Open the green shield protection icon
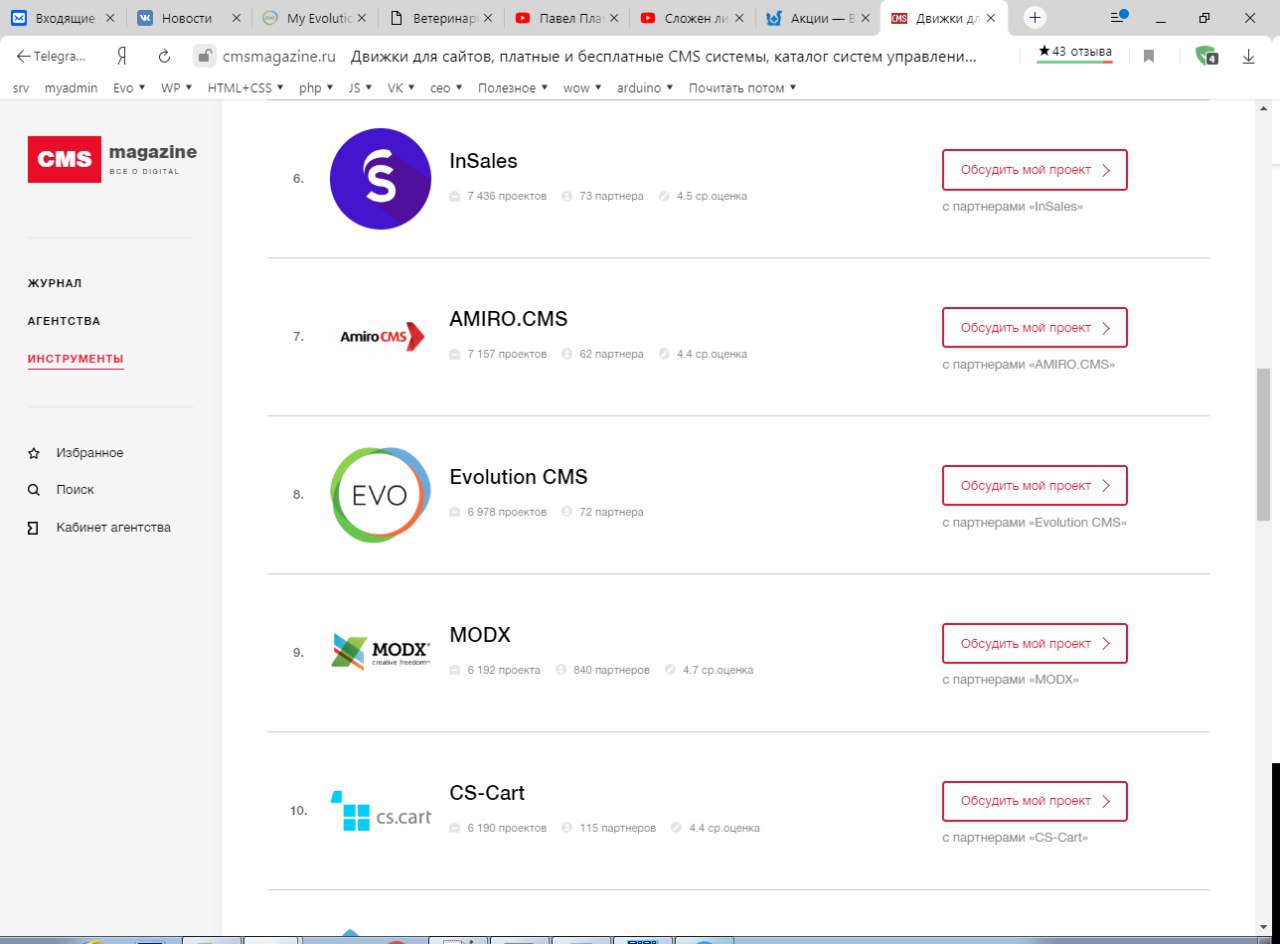This screenshot has width=1280, height=944. click(x=1207, y=56)
